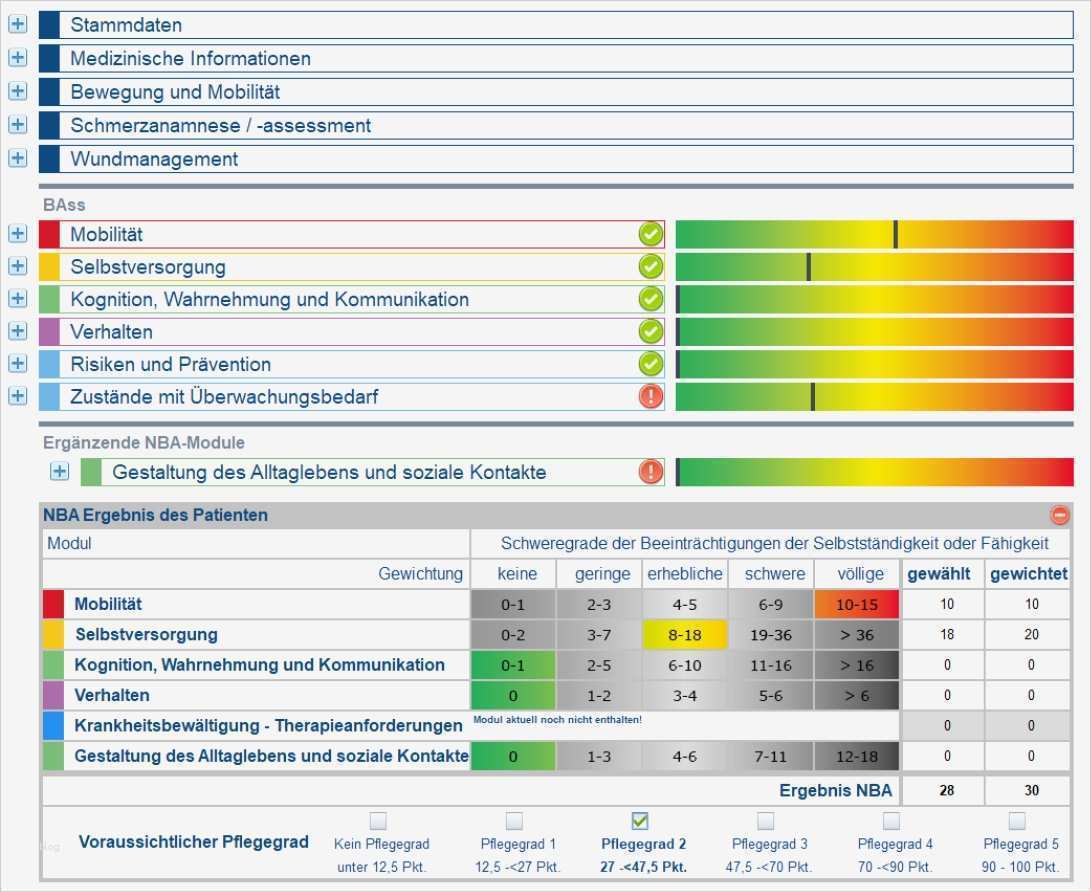The height and width of the screenshot is (892, 1091).
Task: Open the Stammdaten header bar
Action: click(556, 25)
